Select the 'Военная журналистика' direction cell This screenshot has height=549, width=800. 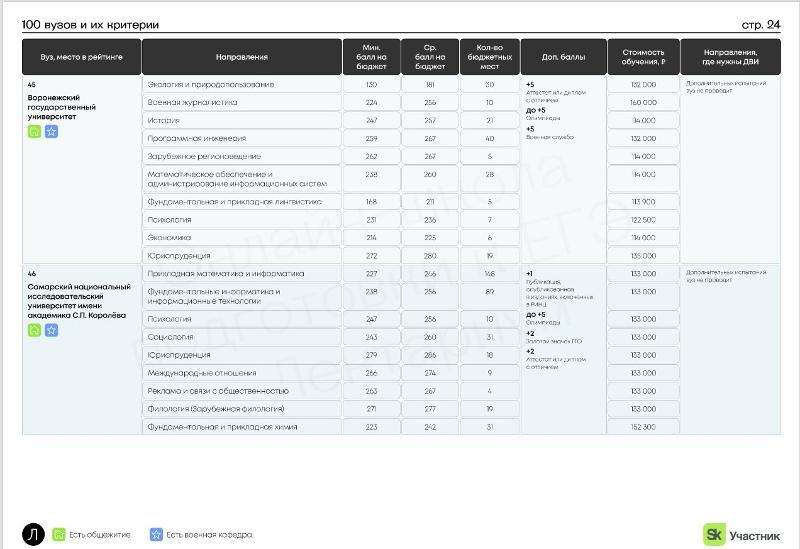pyautogui.click(x=241, y=102)
